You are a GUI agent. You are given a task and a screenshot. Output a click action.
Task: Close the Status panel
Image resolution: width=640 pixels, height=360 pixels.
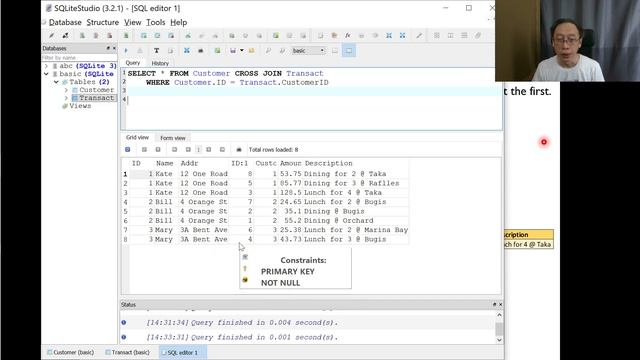pos(500,304)
